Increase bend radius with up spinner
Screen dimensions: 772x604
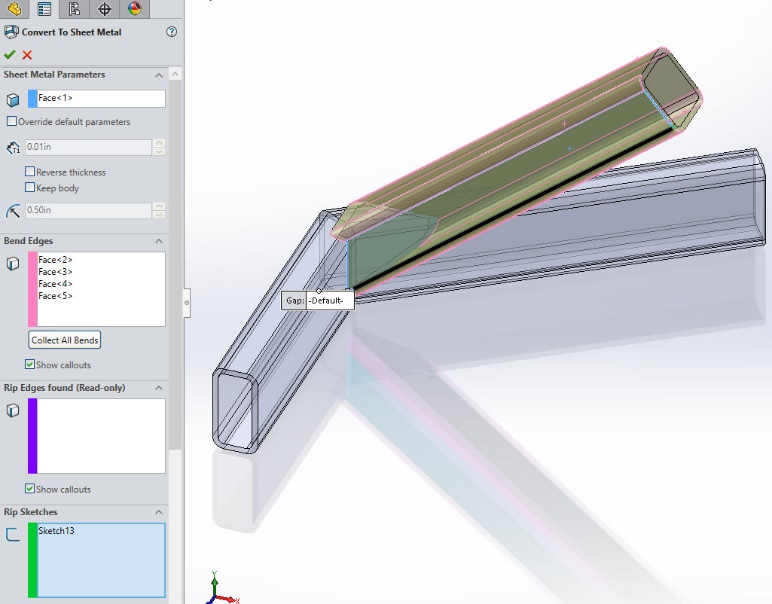(159, 207)
